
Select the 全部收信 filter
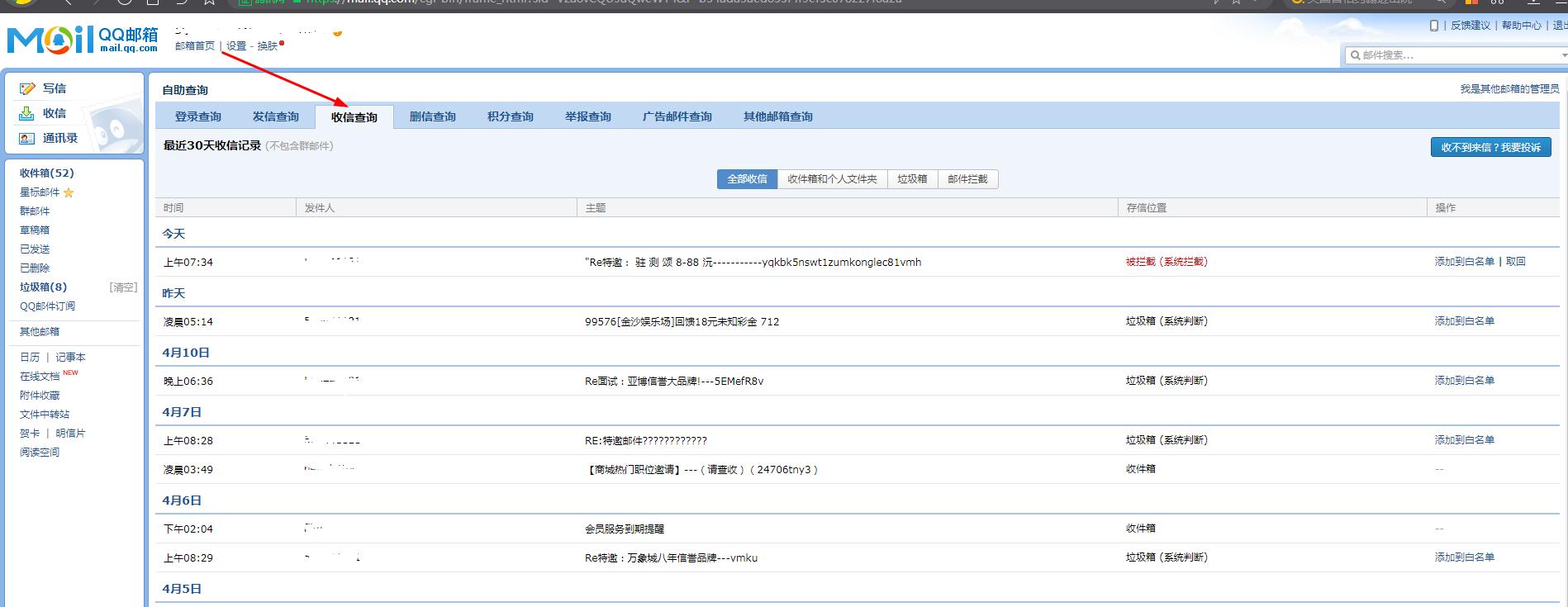(747, 179)
